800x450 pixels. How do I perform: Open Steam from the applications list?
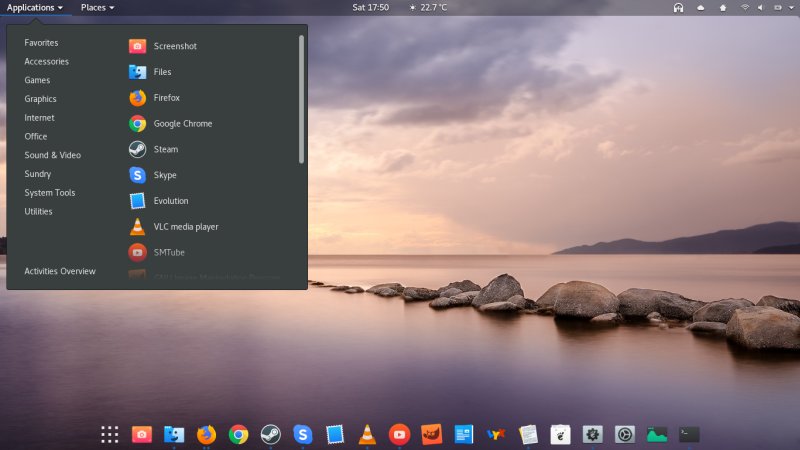165,149
